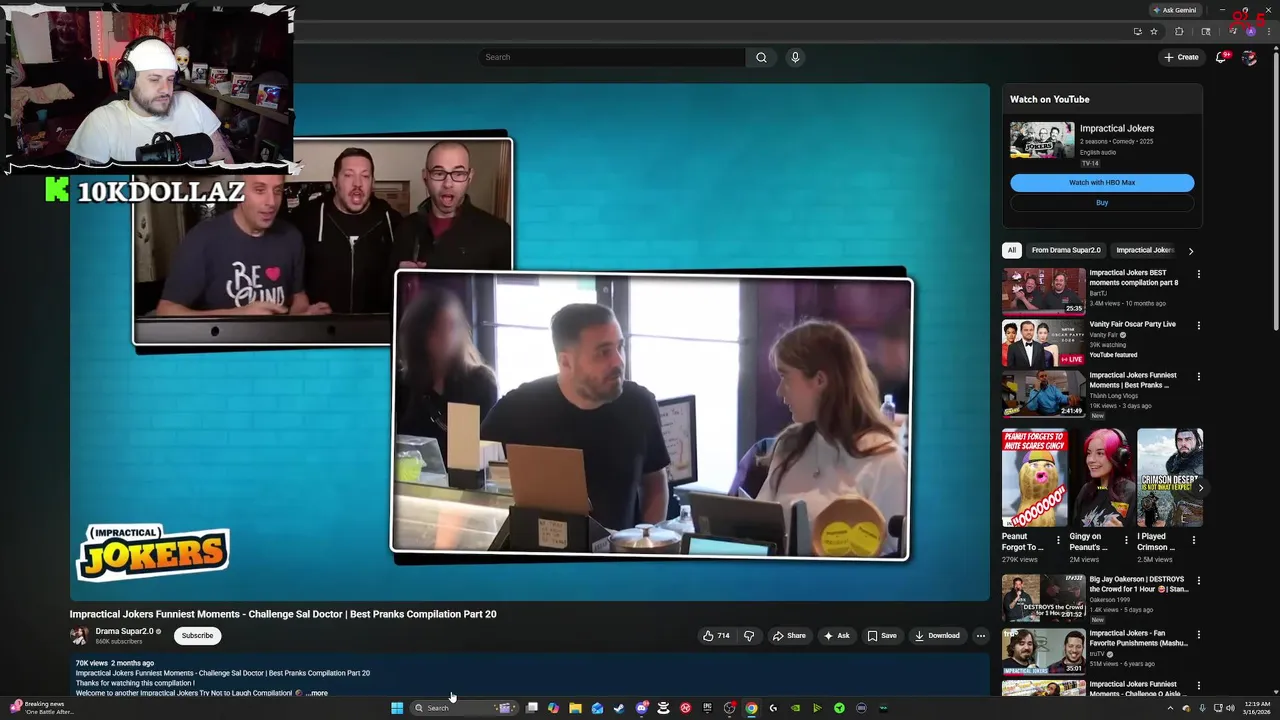Like the video with thumbs up
Image resolution: width=1280 pixels, height=720 pixels.
(x=716, y=635)
